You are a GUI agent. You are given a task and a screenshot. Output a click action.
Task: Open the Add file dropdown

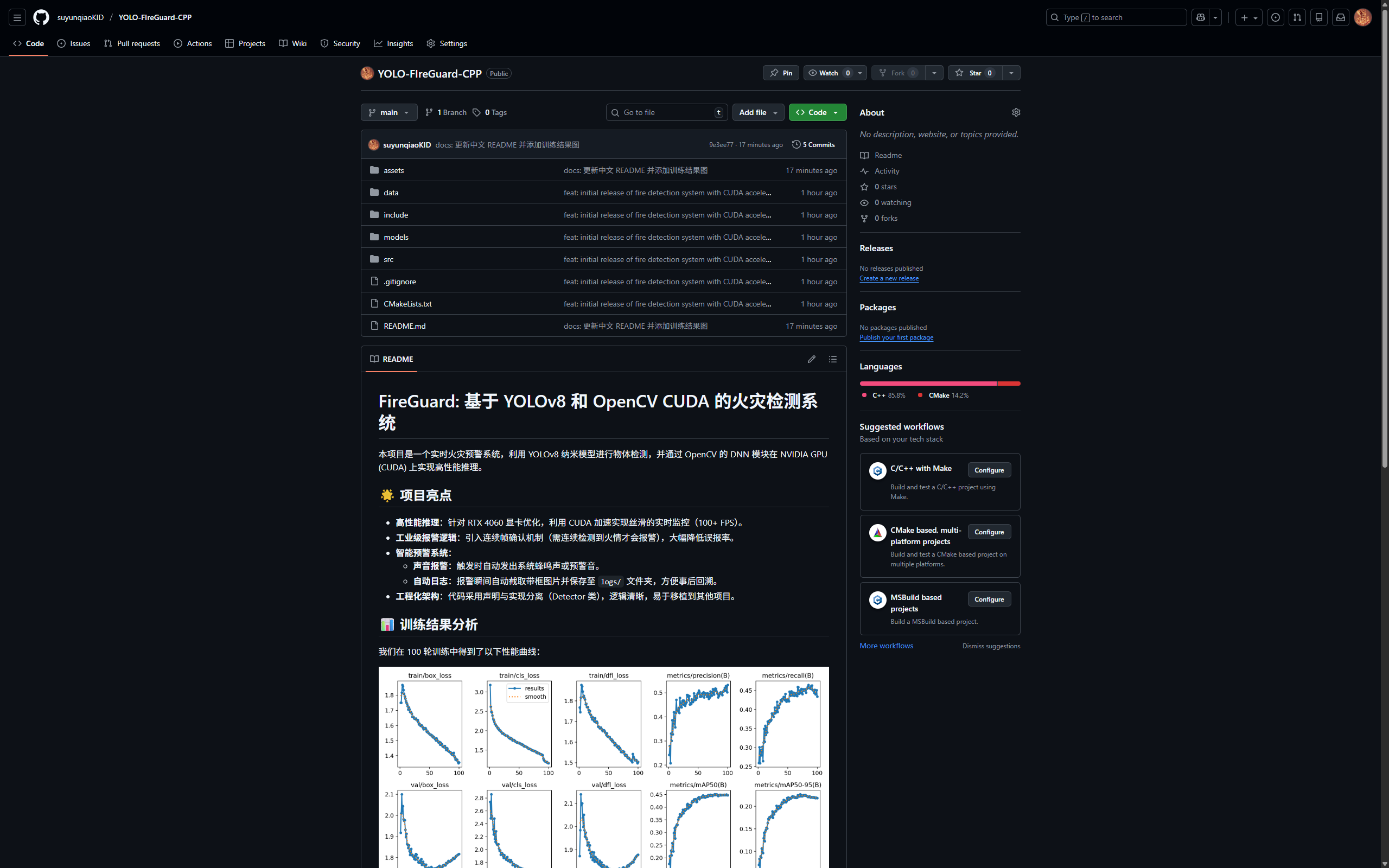click(x=757, y=112)
